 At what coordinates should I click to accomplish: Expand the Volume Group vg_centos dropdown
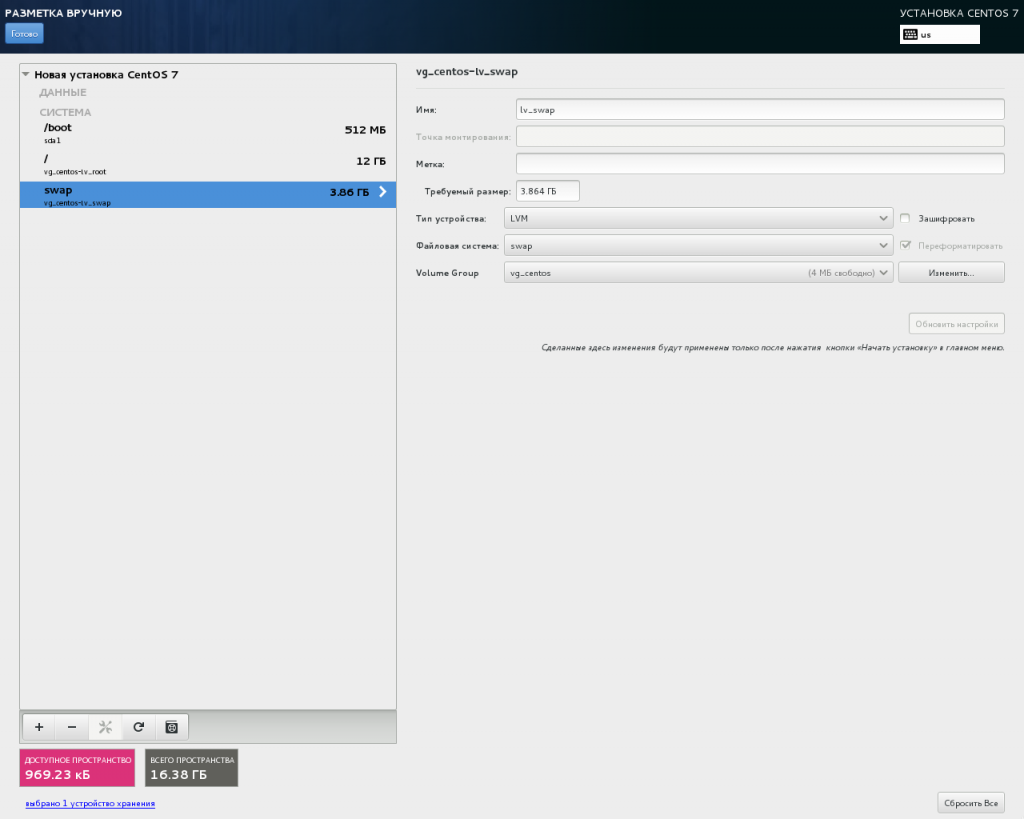click(698, 272)
